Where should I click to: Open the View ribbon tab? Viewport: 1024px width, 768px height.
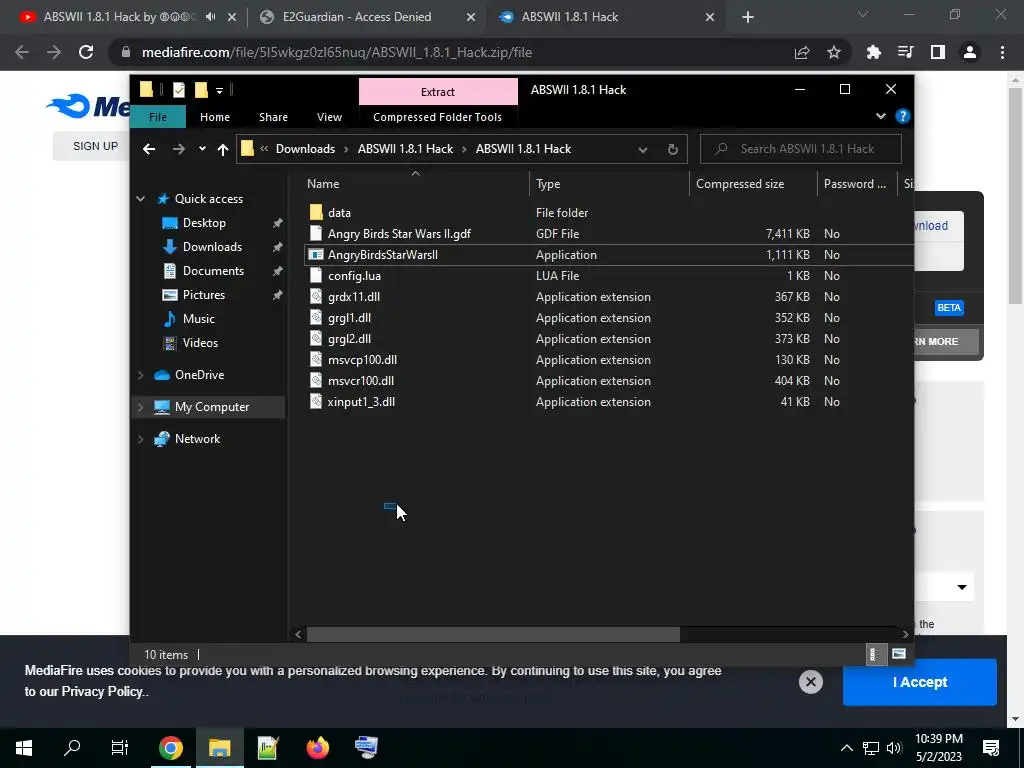[x=329, y=117]
